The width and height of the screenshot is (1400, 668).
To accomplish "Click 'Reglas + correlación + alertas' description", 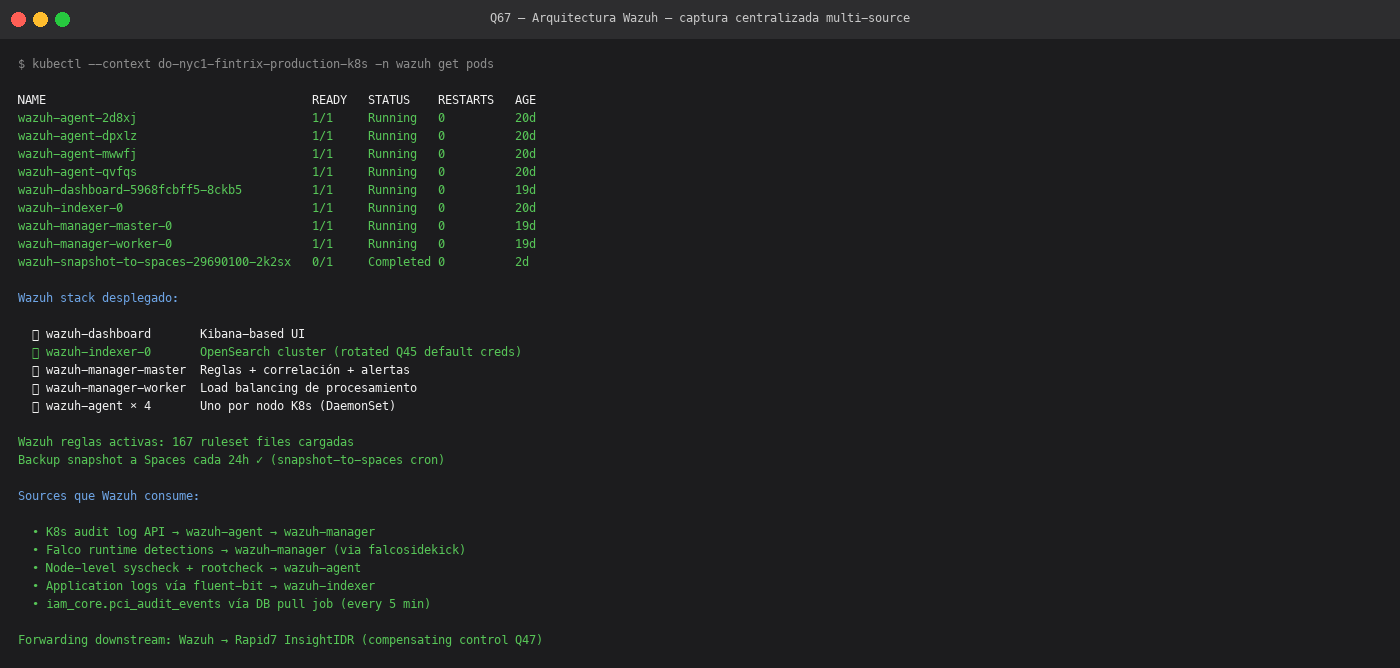I will point(305,370).
